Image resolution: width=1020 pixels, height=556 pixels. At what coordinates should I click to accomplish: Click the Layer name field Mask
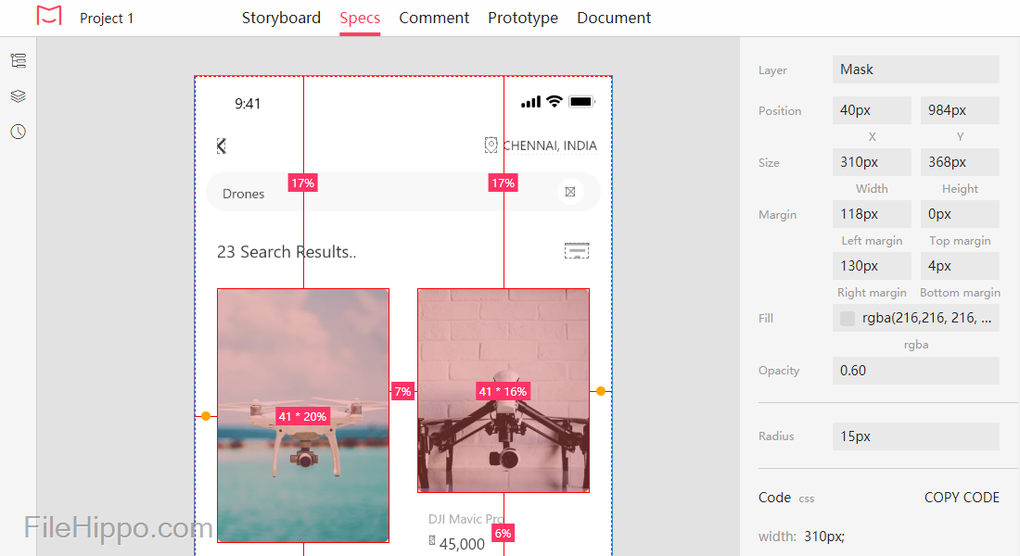pos(916,70)
